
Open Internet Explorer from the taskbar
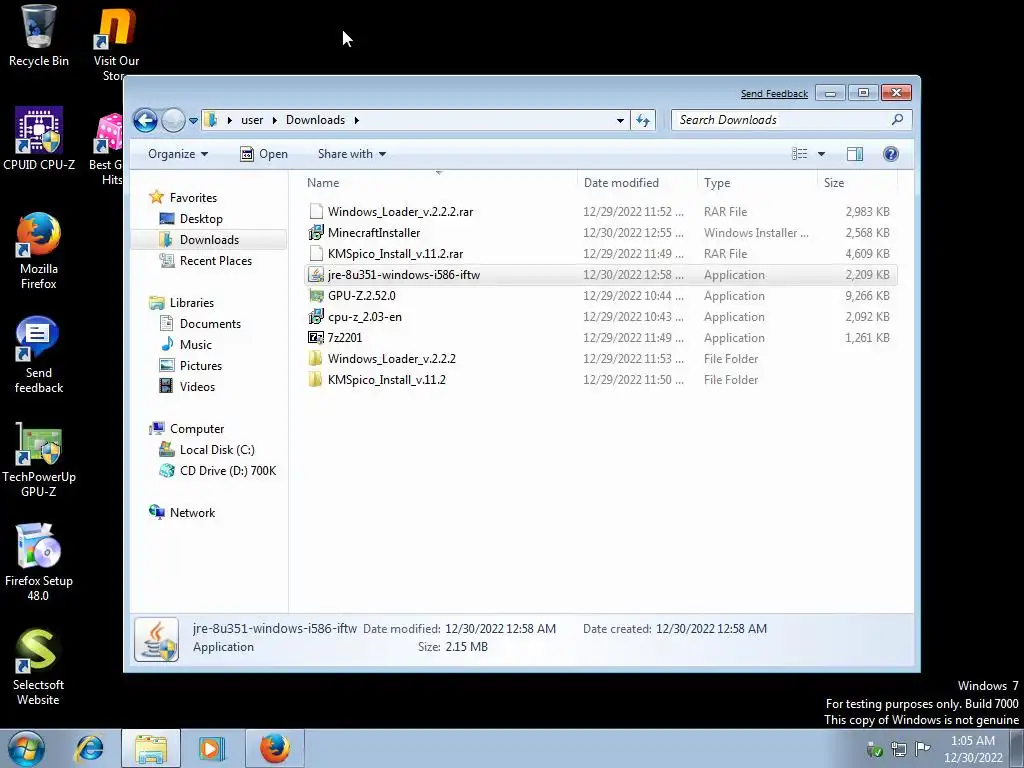click(89, 749)
